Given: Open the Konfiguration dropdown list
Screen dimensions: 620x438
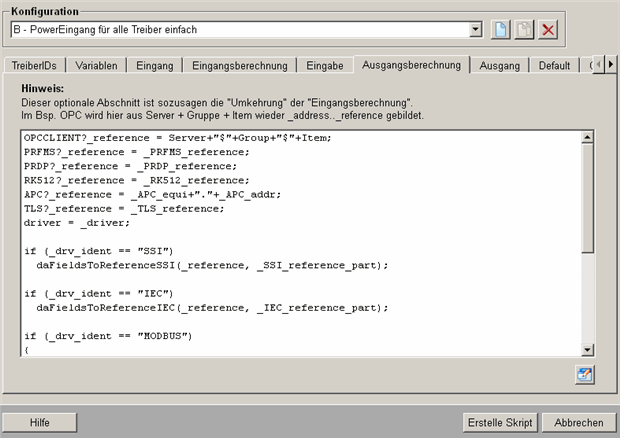Looking at the screenshot, I should (x=475, y=30).
